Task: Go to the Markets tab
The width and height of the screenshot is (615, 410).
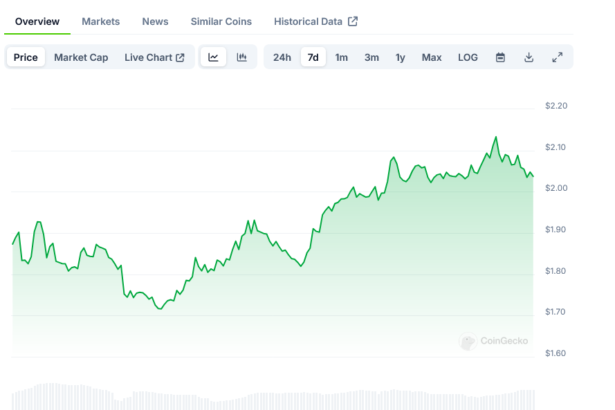Action: tap(101, 21)
